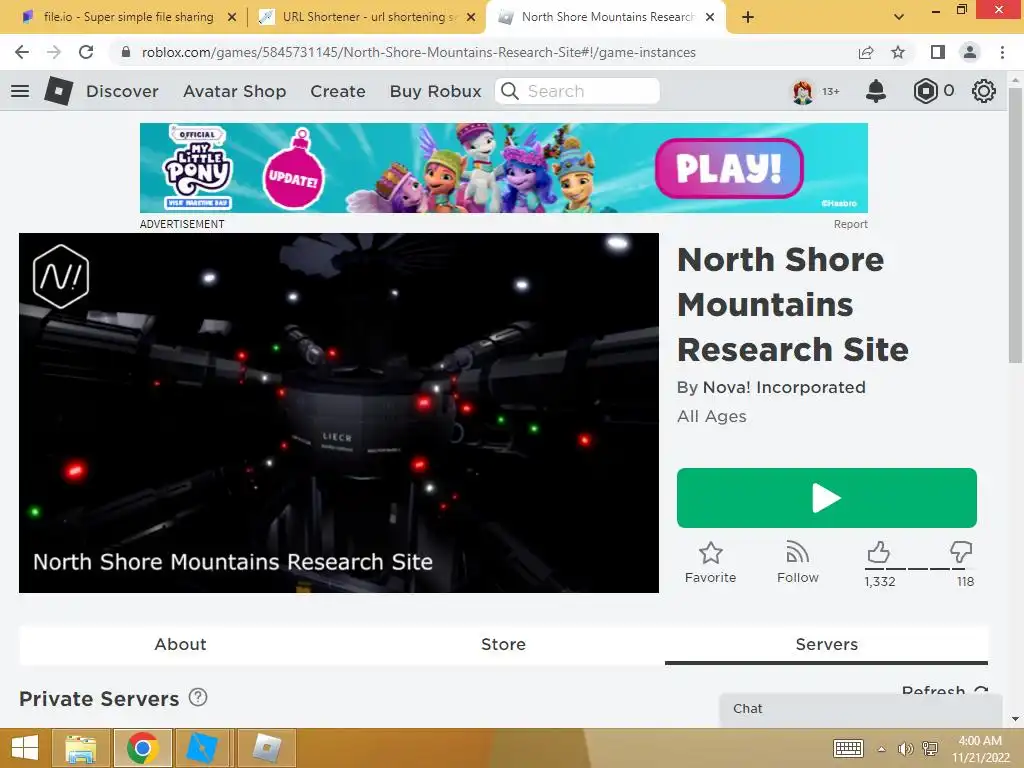Follow the game via Follow icon
Image resolution: width=1024 pixels, height=768 pixels.
point(797,552)
